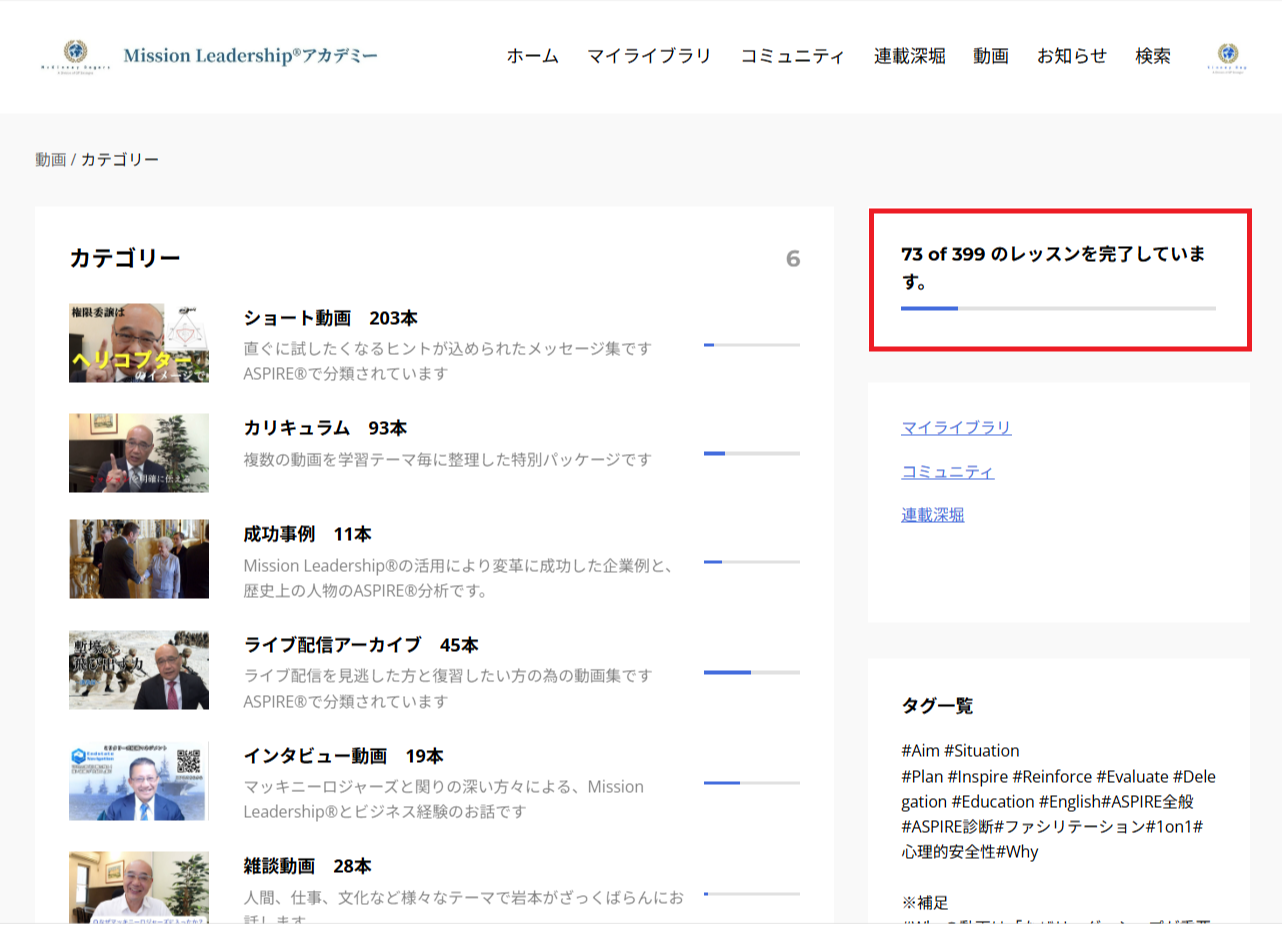Open the コミュニティ sidebar link
Viewport: 1282px width, 925px height.
pyautogui.click(x=948, y=472)
